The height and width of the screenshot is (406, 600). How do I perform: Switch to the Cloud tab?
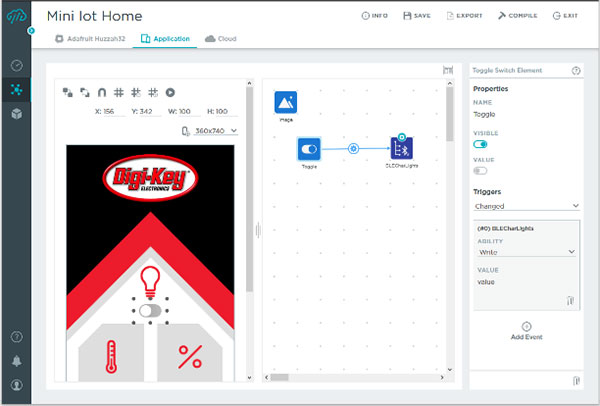tap(221, 39)
